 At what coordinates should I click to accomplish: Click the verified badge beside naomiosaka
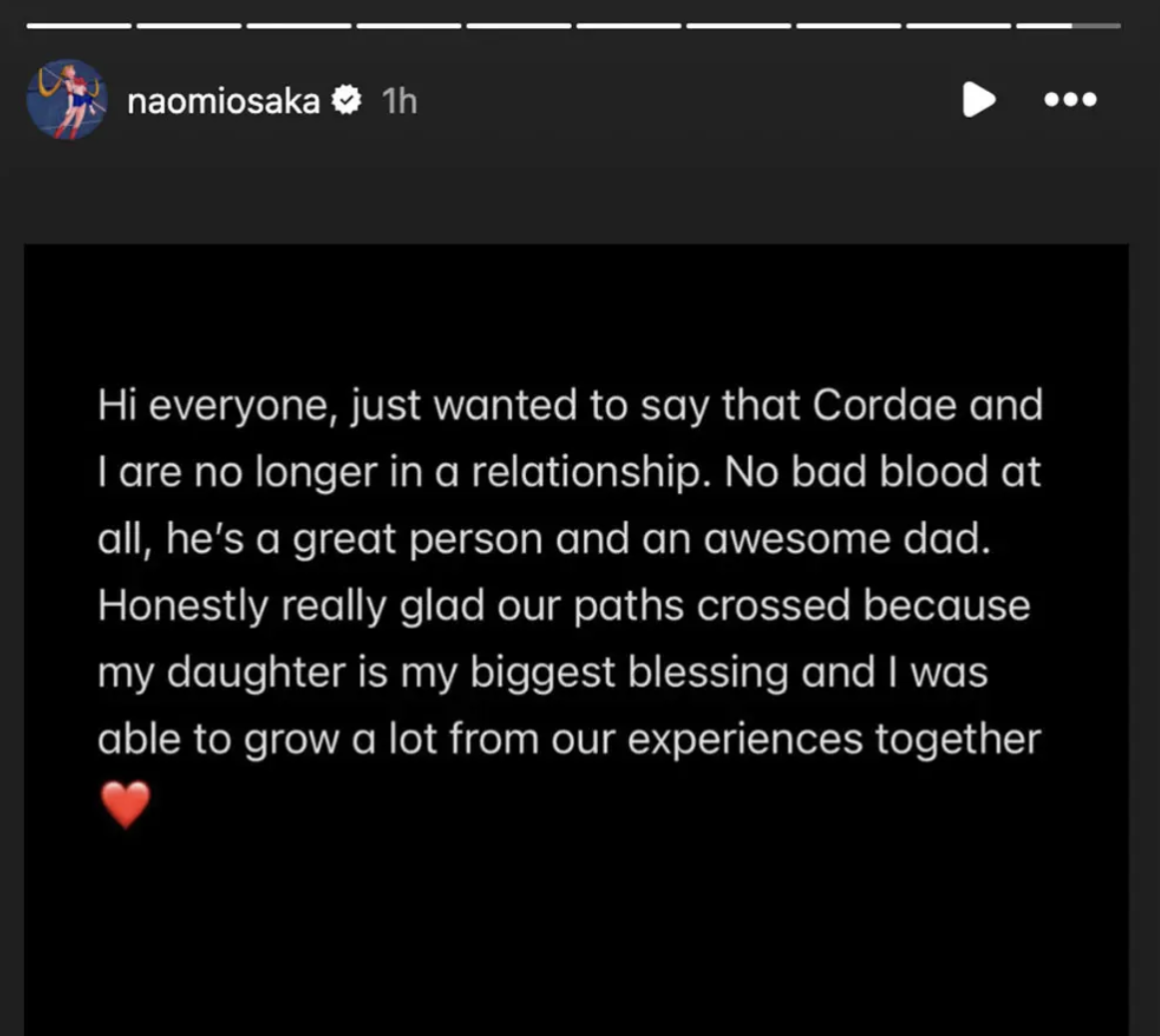coord(346,100)
